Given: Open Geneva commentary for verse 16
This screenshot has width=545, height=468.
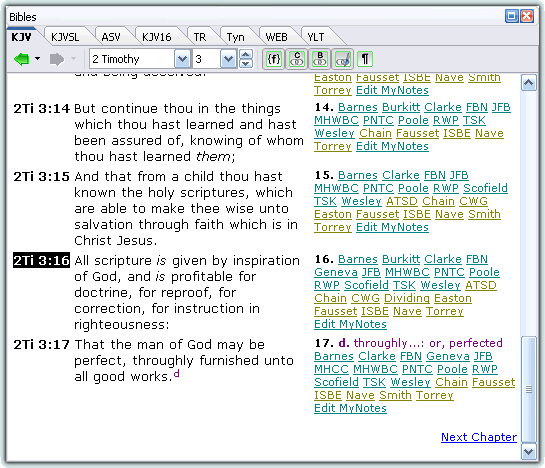Looking at the screenshot, I should click(336, 272).
